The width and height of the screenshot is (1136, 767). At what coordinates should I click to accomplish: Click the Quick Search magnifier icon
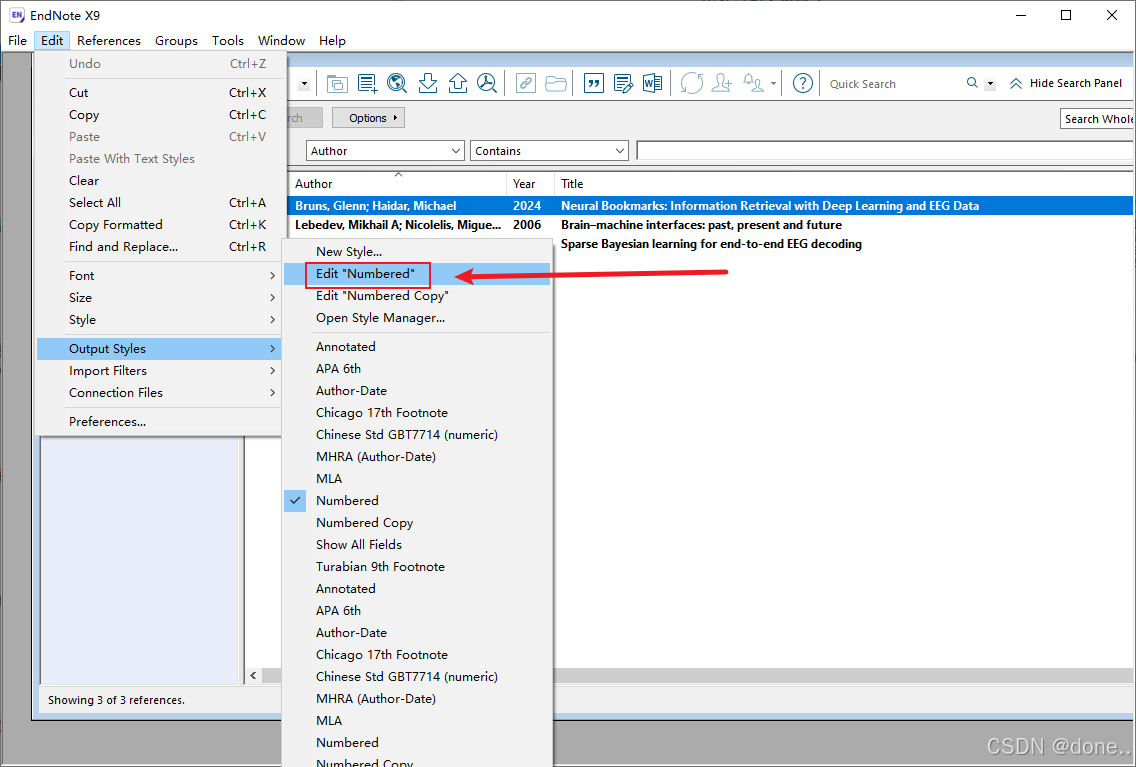[x=972, y=83]
